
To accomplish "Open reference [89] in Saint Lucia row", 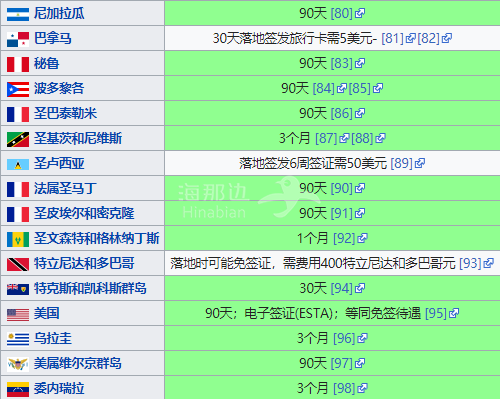I will pyautogui.click(x=402, y=163).
